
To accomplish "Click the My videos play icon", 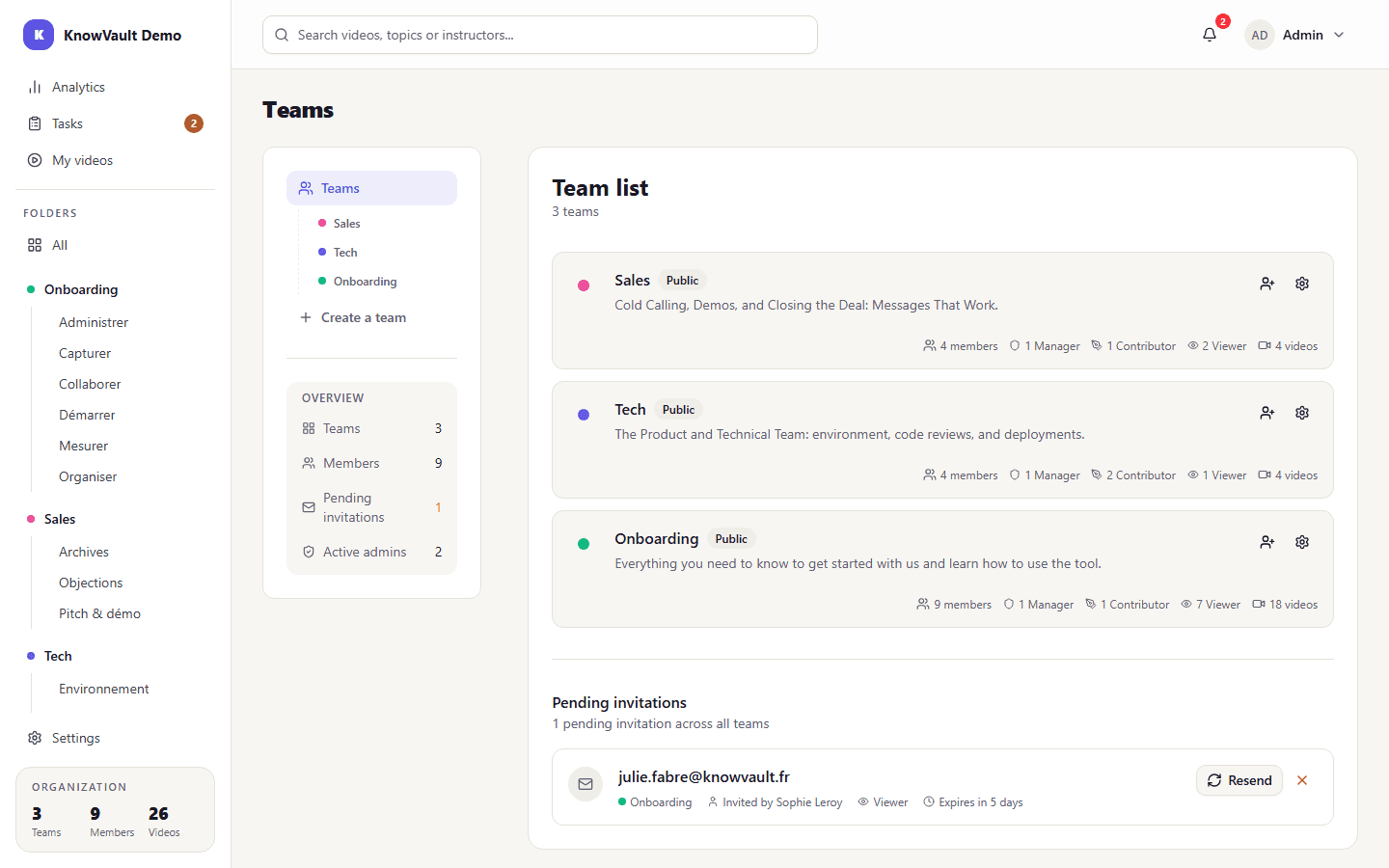I will pos(35,160).
